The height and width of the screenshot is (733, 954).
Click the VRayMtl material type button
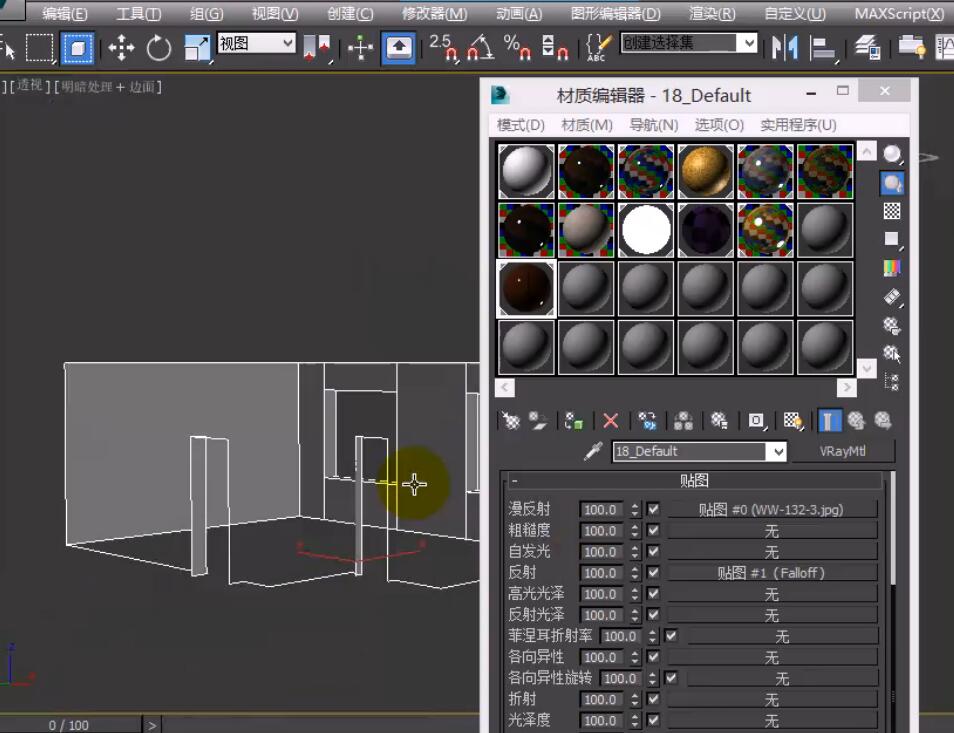tap(842, 451)
